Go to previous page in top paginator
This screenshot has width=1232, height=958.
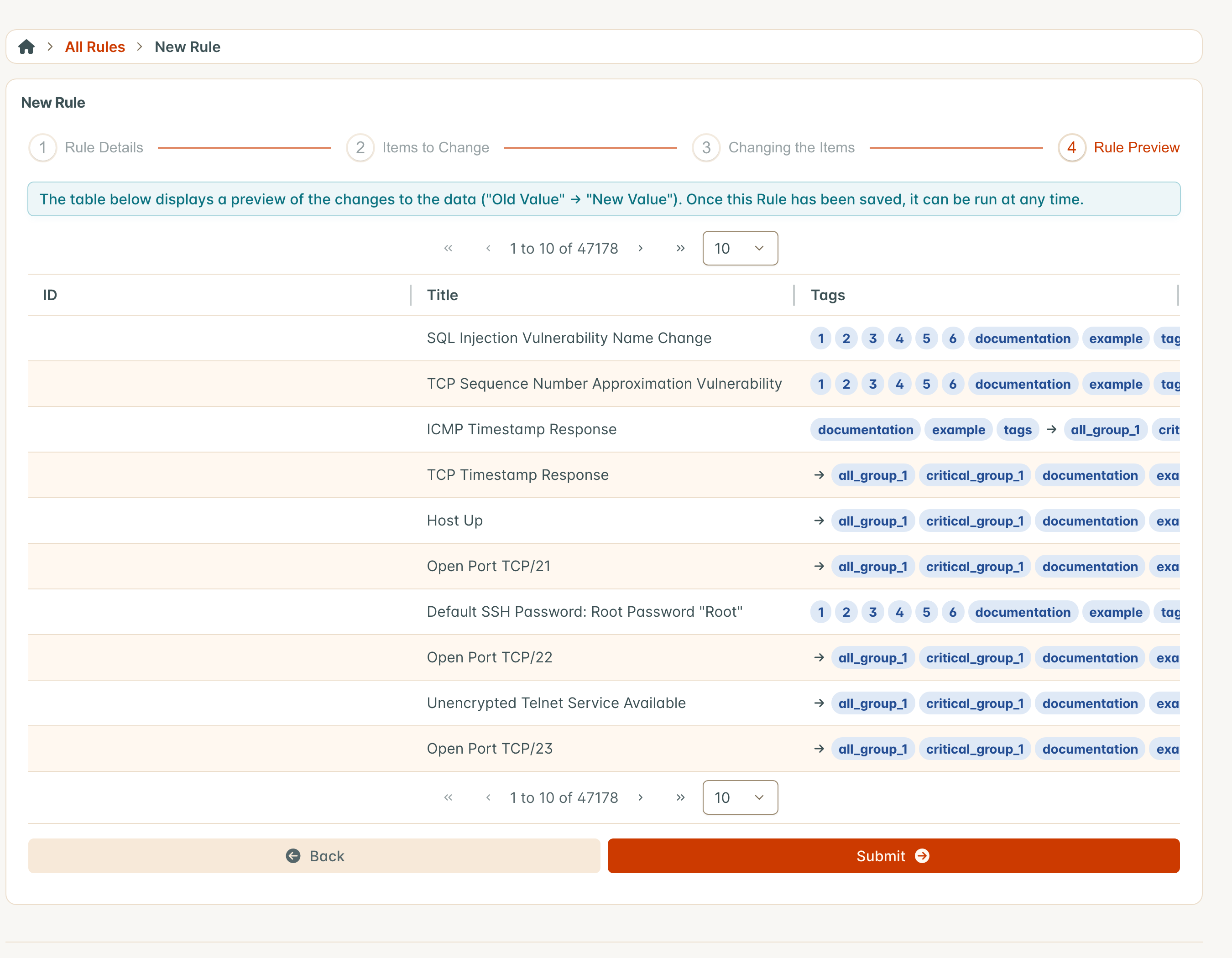pos(488,248)
